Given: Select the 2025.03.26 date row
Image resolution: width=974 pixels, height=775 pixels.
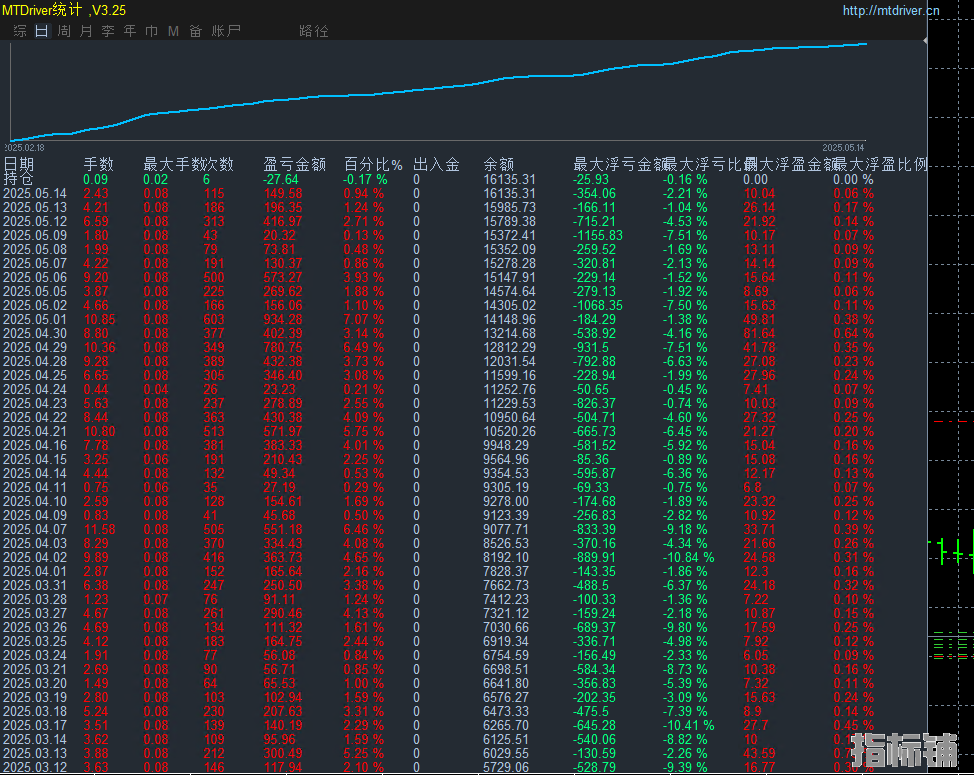Looking at the screenshot, I should pos(35,627).
